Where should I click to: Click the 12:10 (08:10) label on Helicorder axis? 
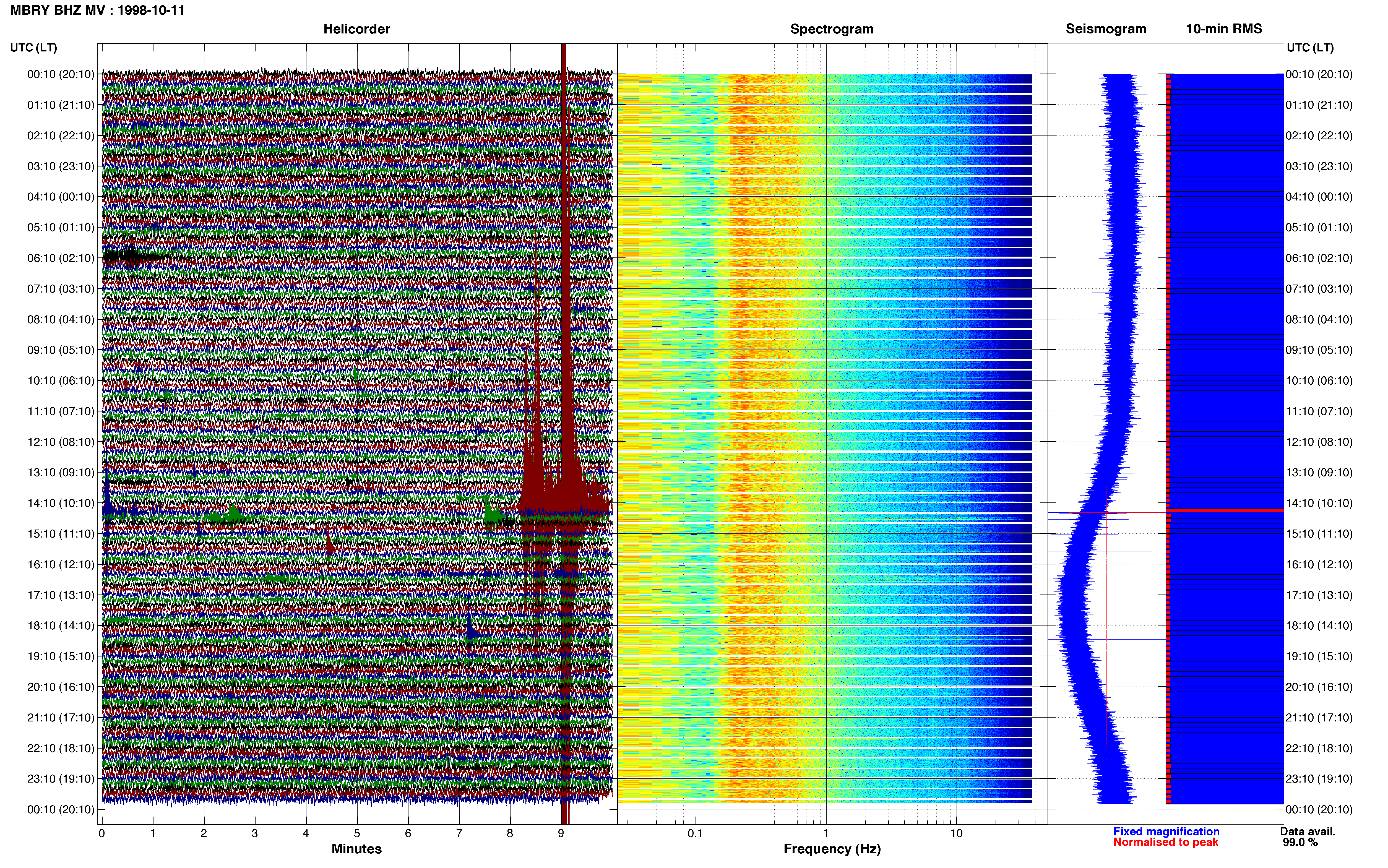coord(60,442)
